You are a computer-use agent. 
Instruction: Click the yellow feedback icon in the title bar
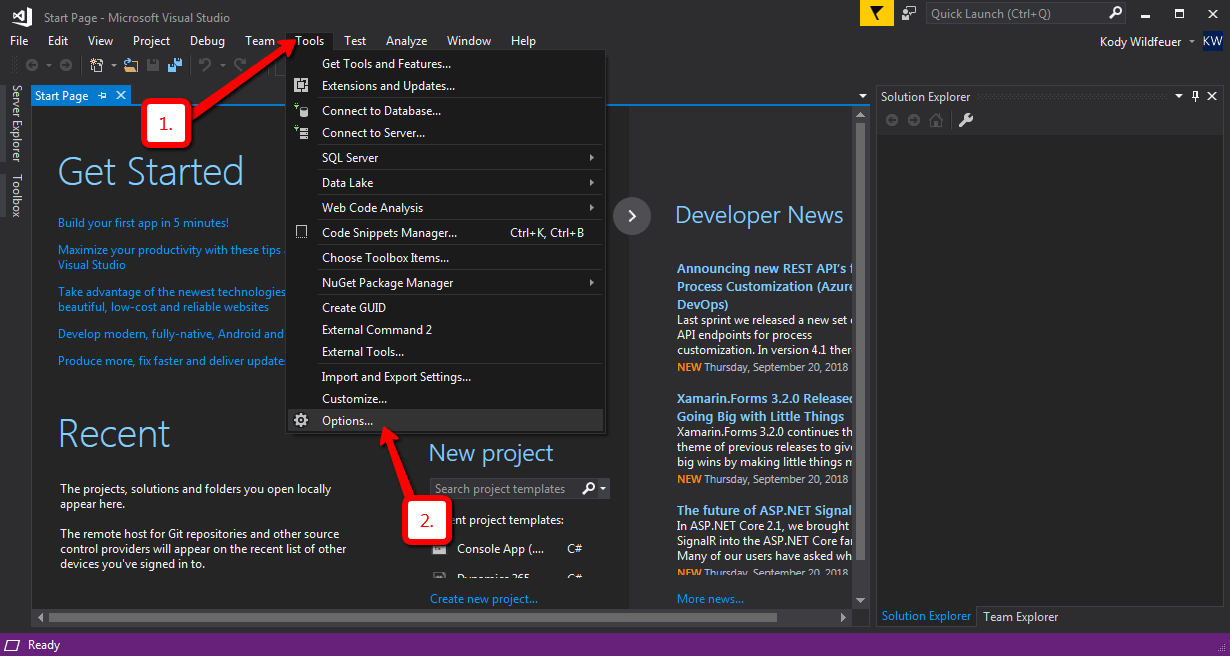[x=875, y=14]
